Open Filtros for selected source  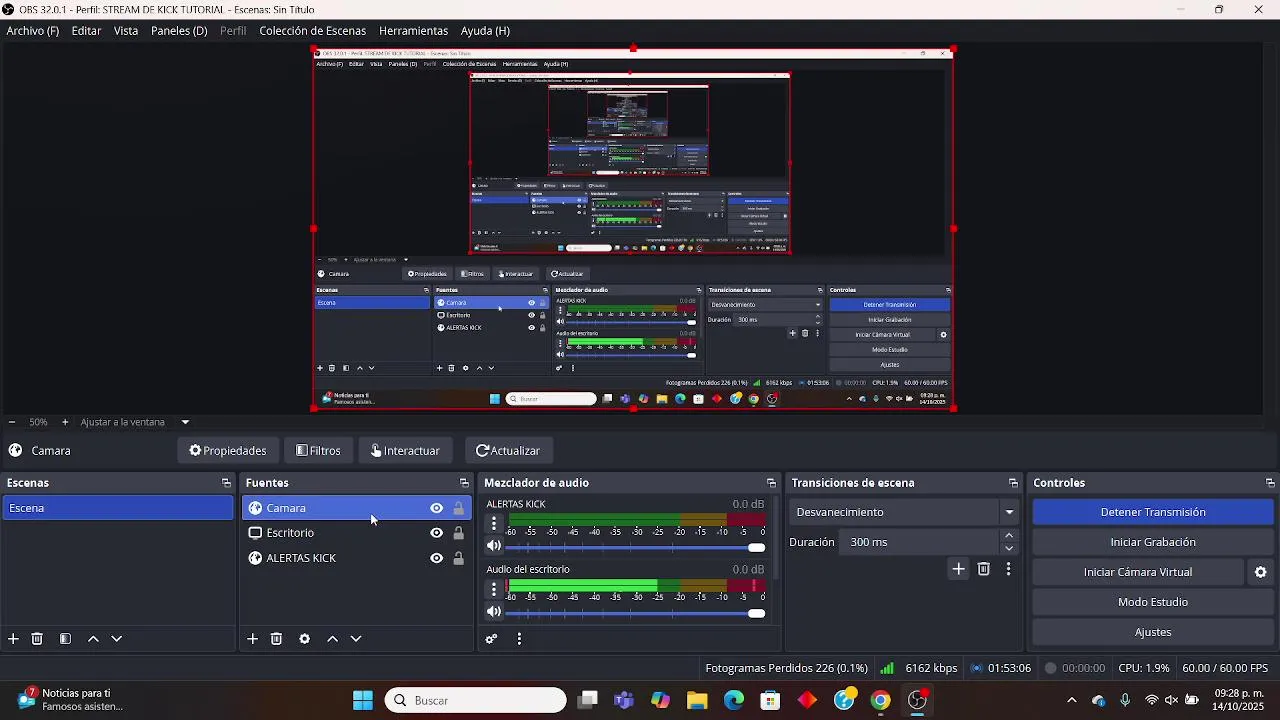[318, 451]
